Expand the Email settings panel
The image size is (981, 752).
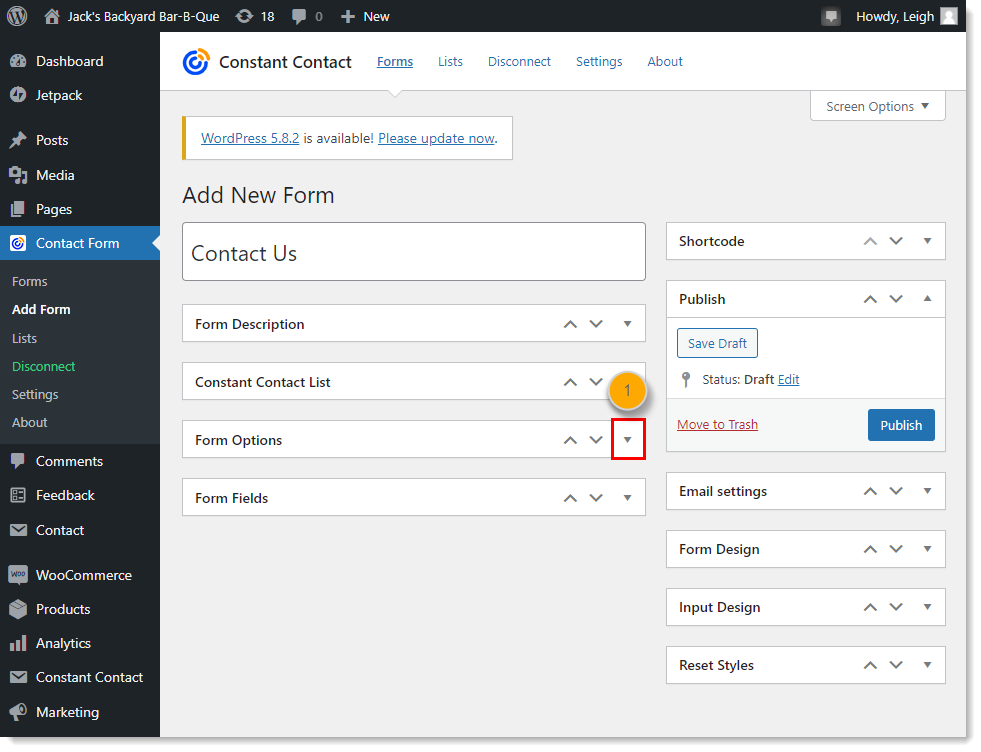[928, 490]
